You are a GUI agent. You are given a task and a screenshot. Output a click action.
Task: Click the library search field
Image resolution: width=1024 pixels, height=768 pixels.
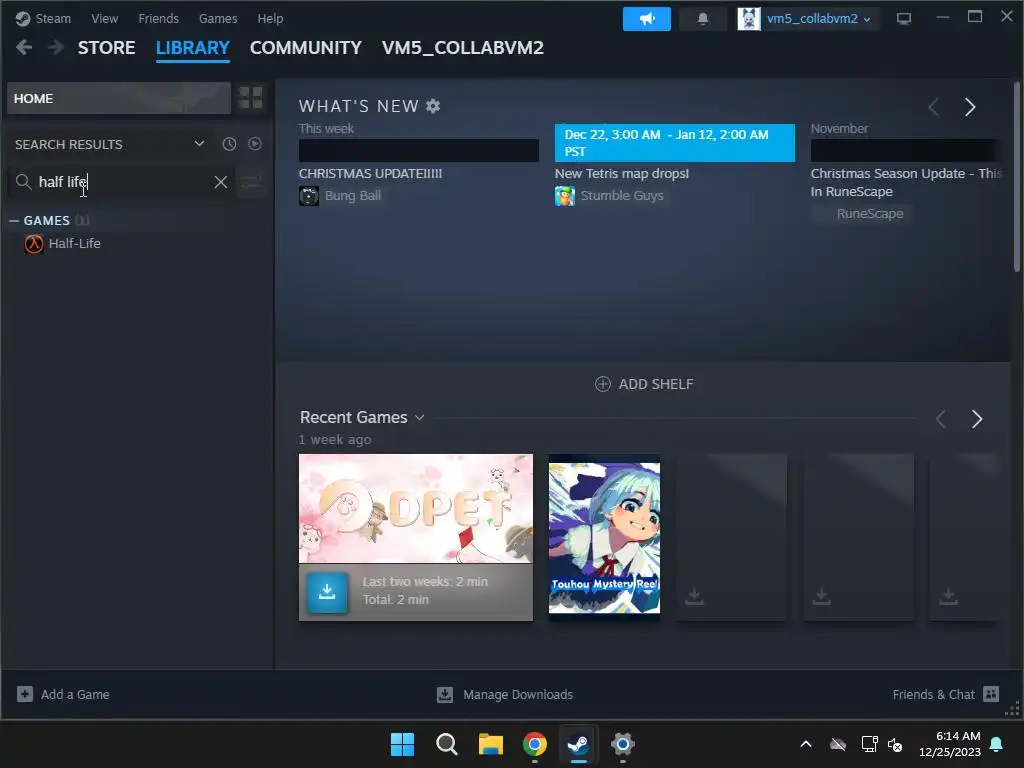pos(121,182)
